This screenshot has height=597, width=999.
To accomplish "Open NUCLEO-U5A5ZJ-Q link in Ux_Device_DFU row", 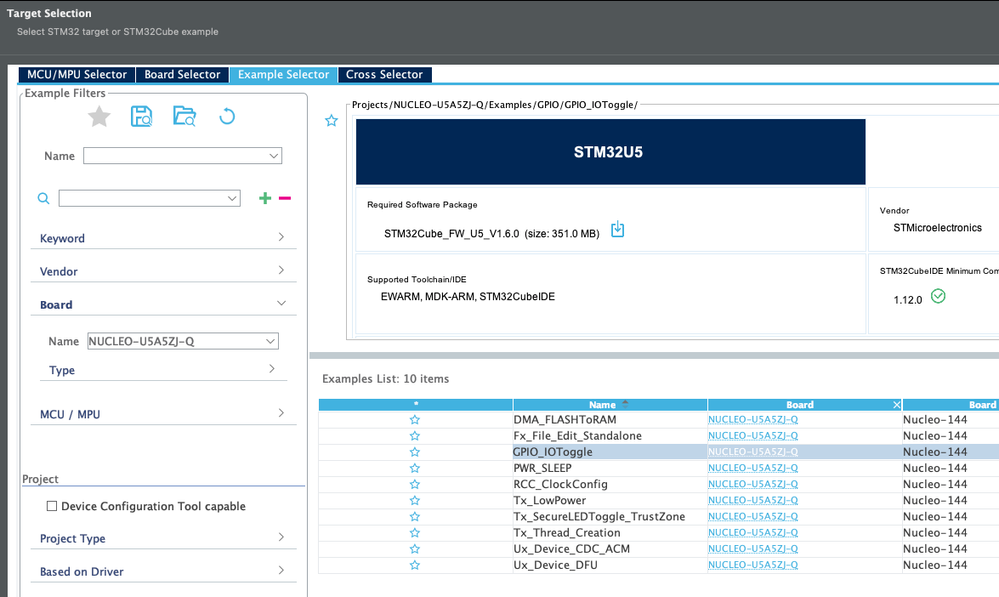I will [752, 565].
